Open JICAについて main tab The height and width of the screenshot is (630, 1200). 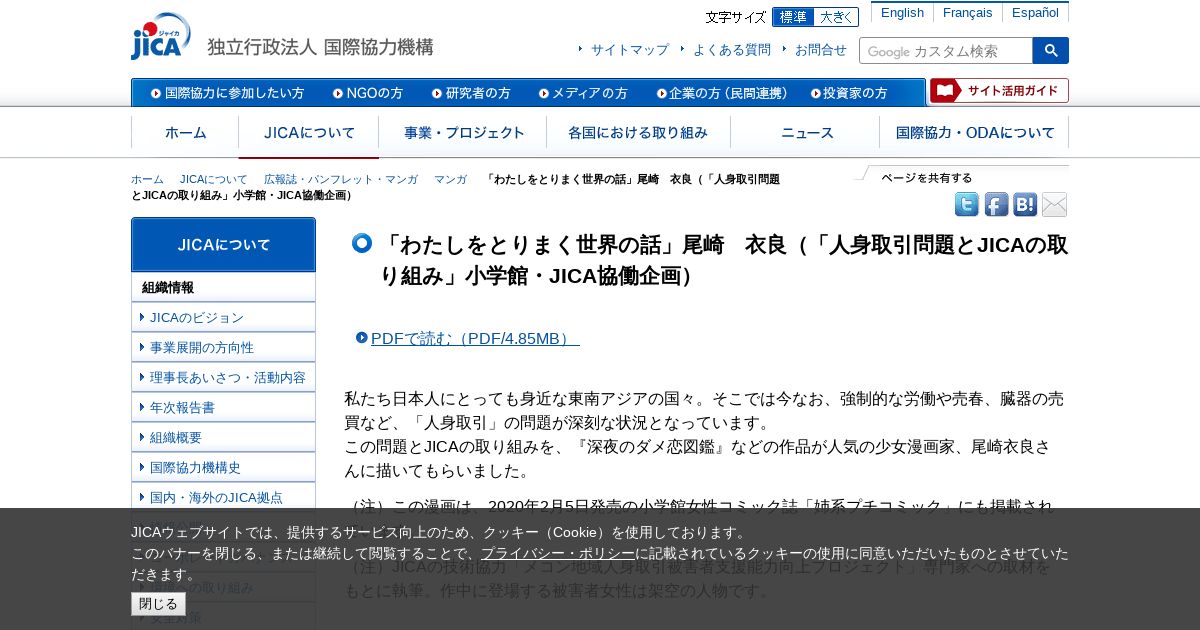pyautogui.click(x=309, y=133)
